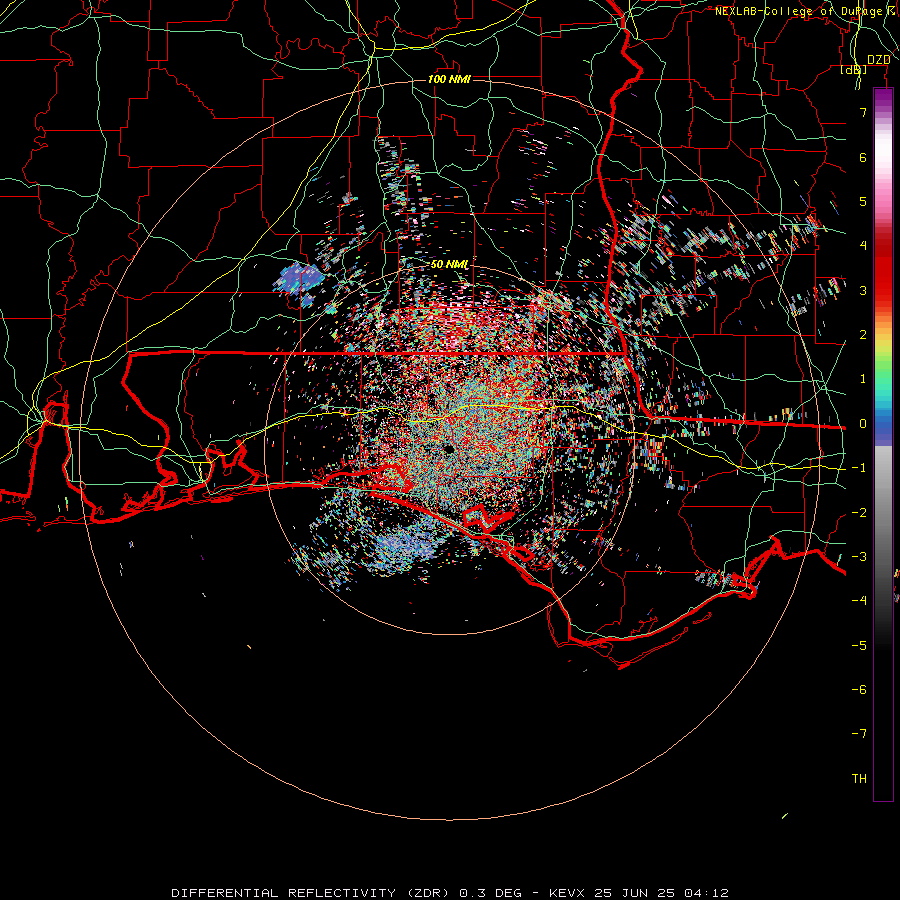900x900 pixels.
Task: Click the '-4' value on the color scale
Action: [x=859, y=601]
